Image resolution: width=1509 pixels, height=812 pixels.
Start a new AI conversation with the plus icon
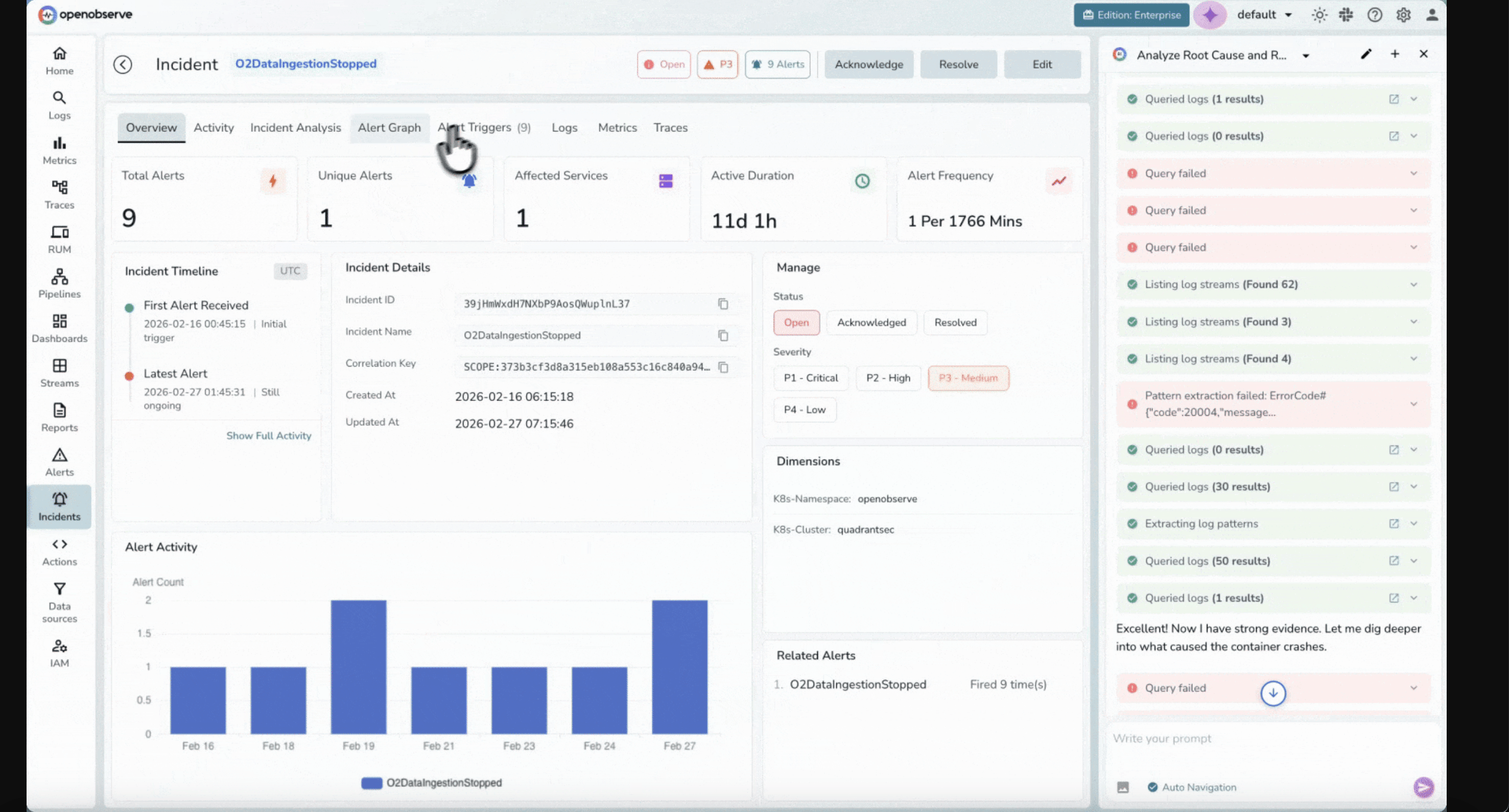pos(1395,54)
